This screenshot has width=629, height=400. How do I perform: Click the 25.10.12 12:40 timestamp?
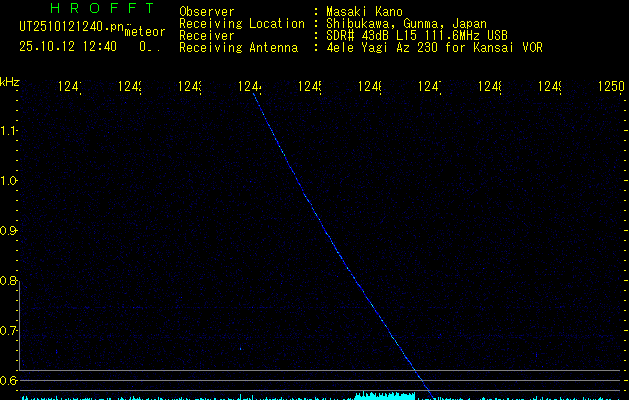[68, 46]
